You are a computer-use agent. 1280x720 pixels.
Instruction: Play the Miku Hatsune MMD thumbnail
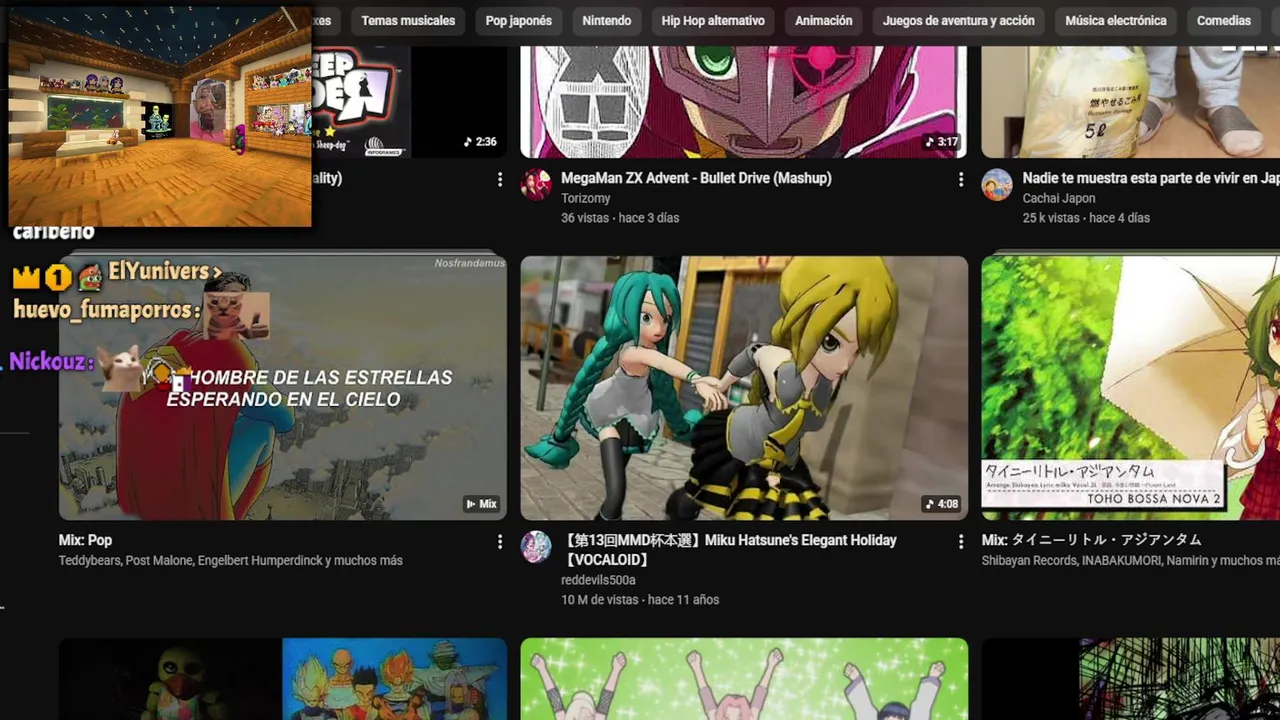pyautogui.click(x=744, y=388)
